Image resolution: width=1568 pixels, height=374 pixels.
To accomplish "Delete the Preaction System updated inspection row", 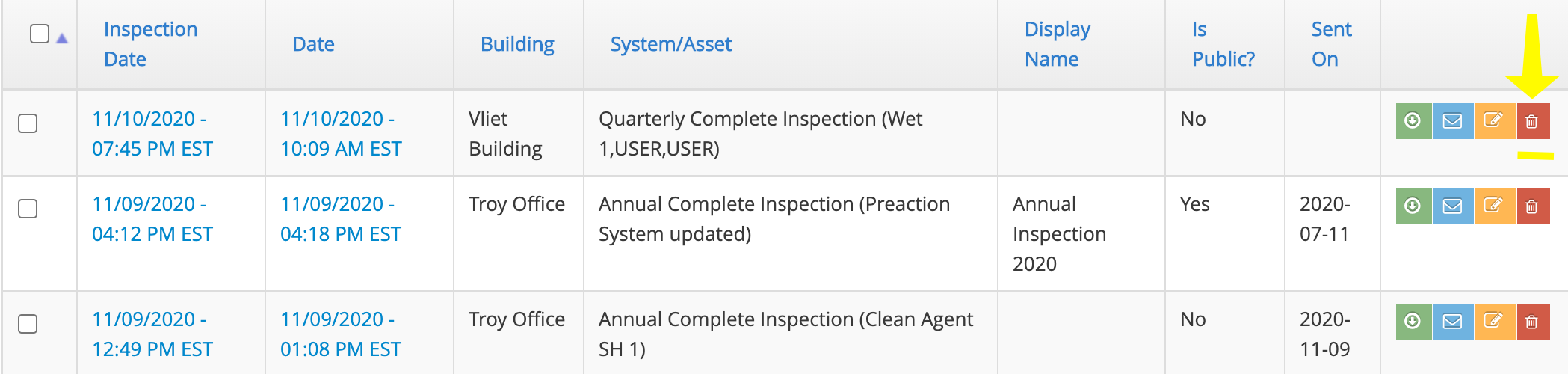I will point(1533,206).
